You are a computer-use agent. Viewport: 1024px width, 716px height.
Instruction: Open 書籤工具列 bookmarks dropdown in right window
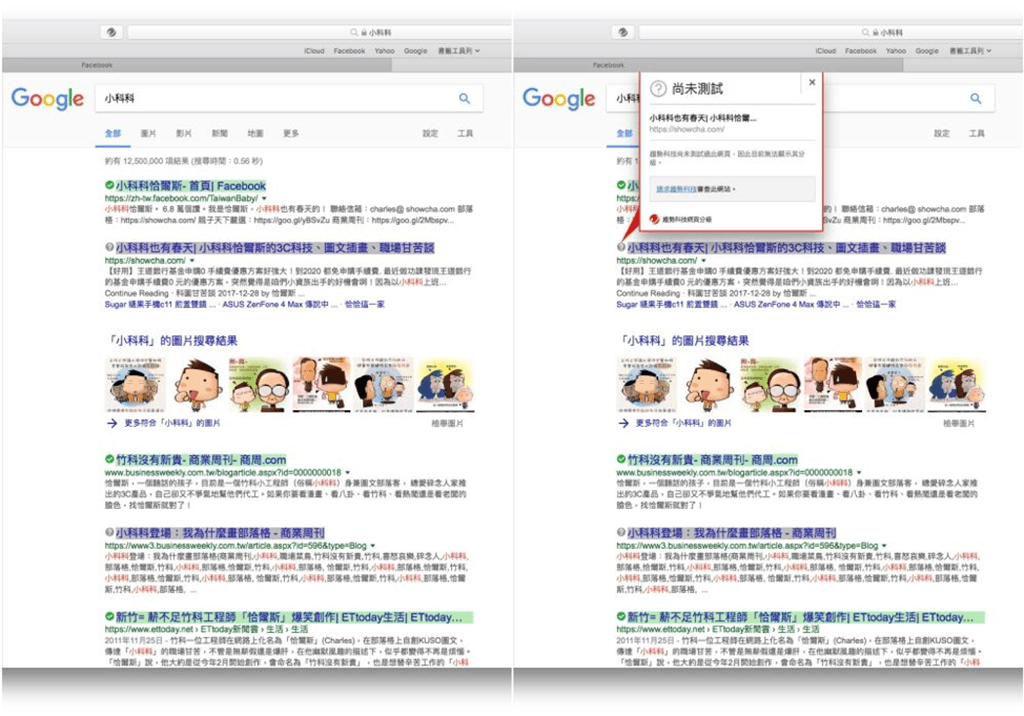[x=970, y=51]
